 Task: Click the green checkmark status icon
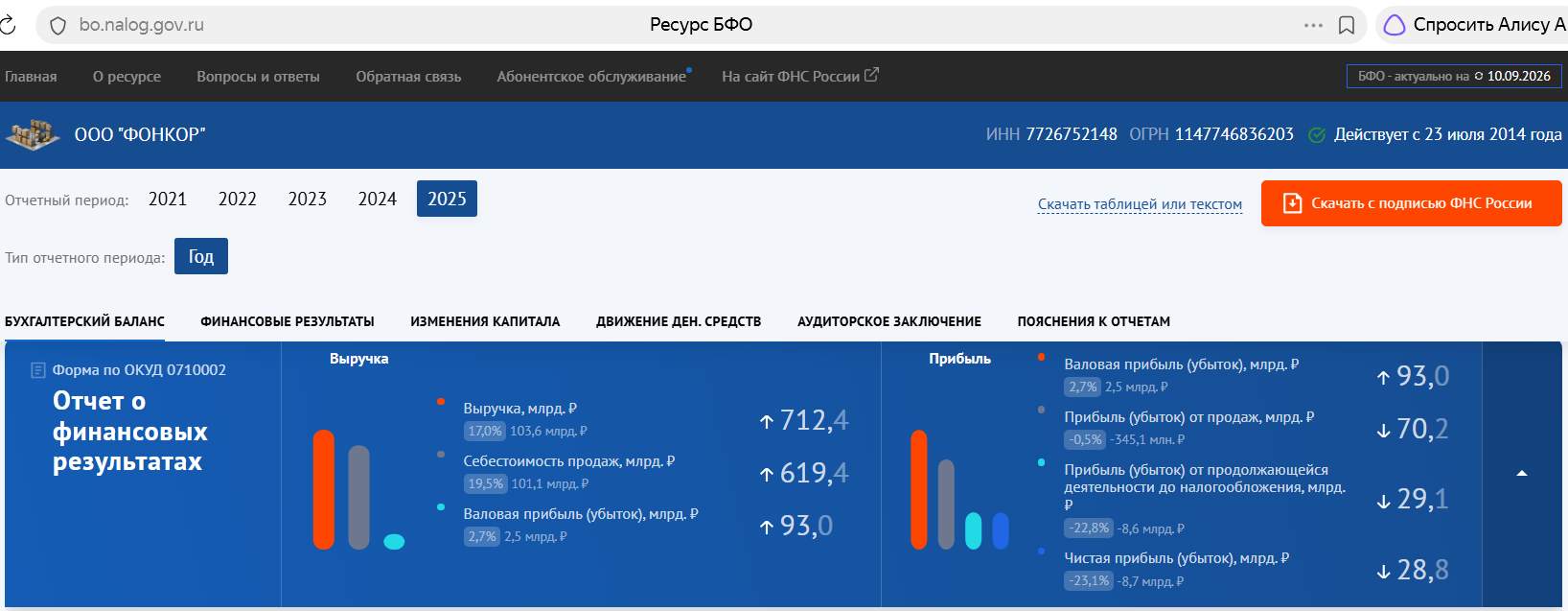1317,135
